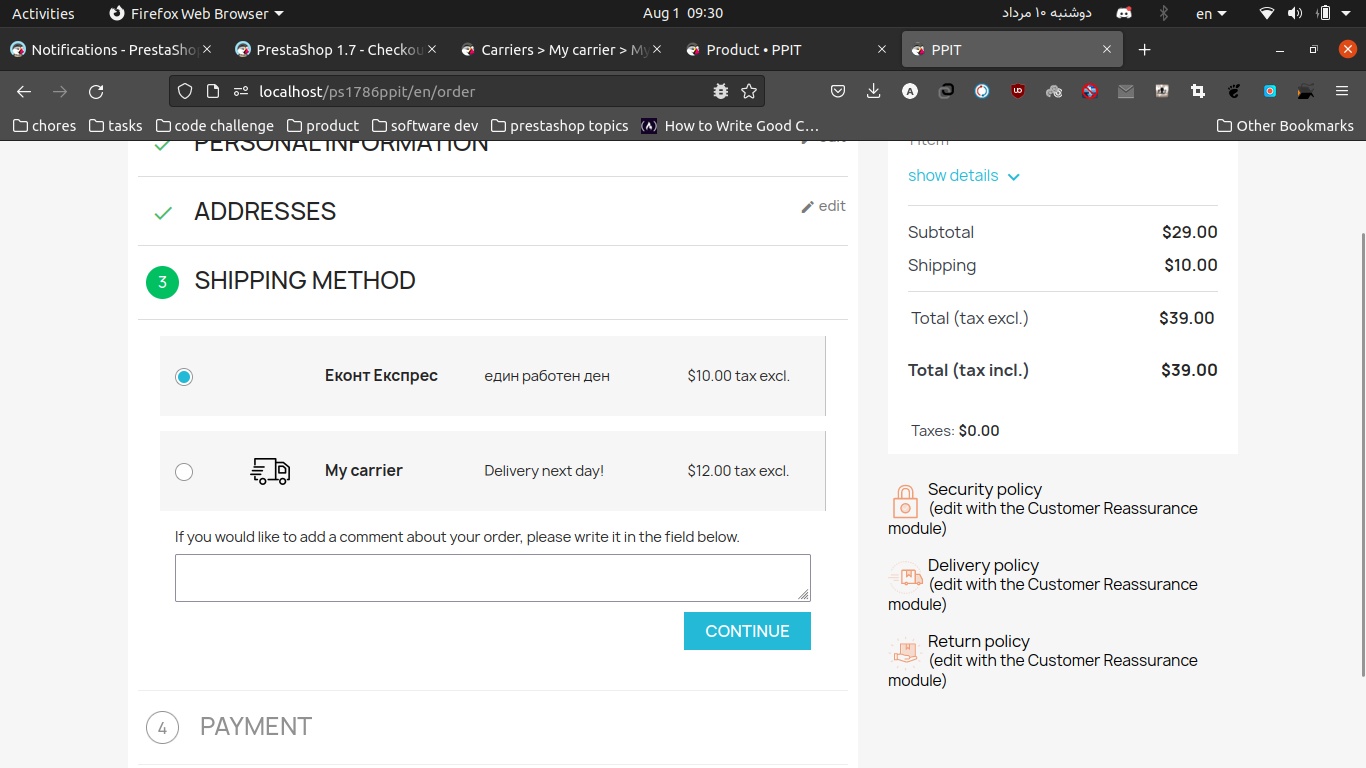
Task: Click the bug debug icon in address bar
Action: tap(720, 91)
